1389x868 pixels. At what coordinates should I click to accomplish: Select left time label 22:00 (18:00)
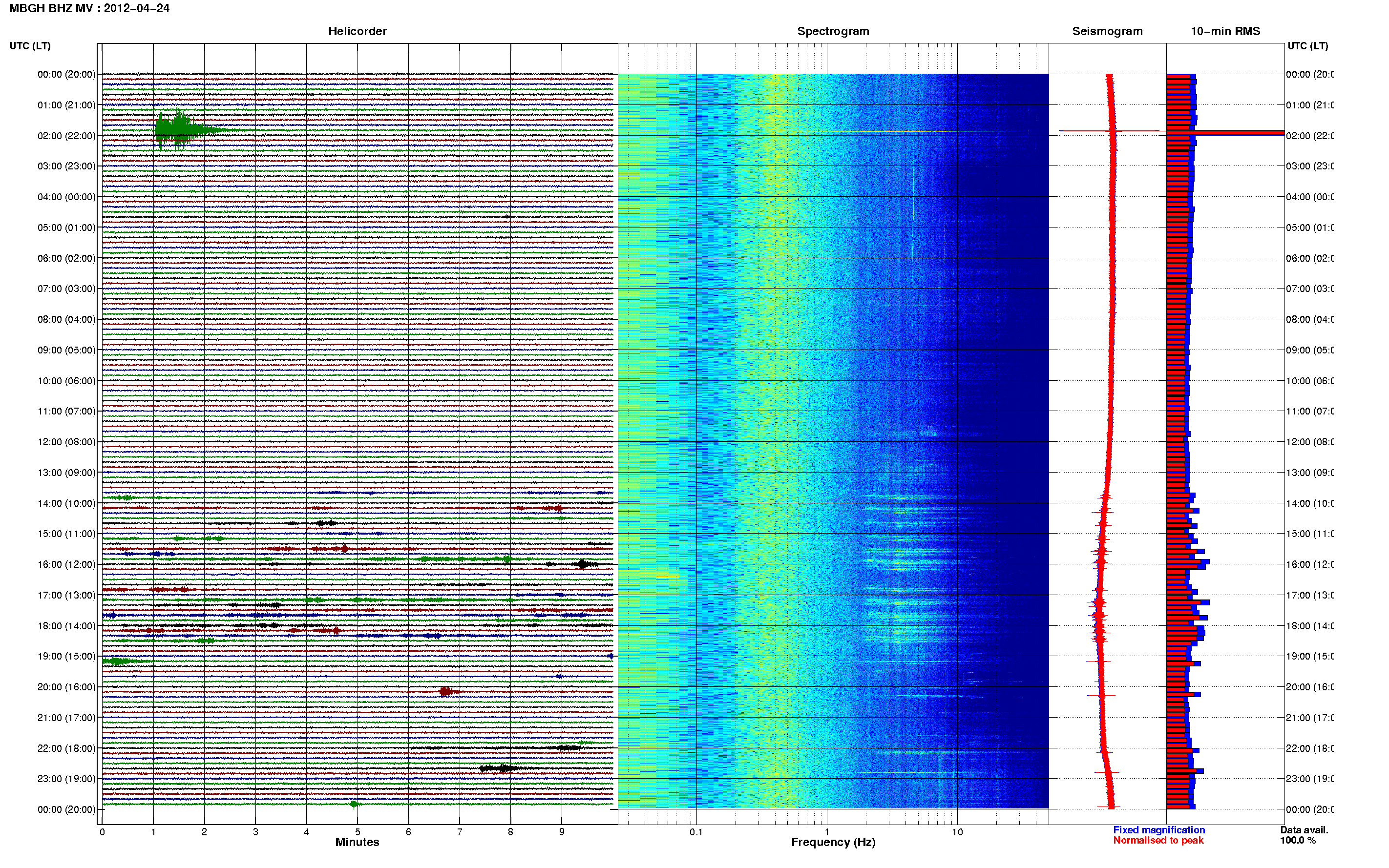pos(66,748)
